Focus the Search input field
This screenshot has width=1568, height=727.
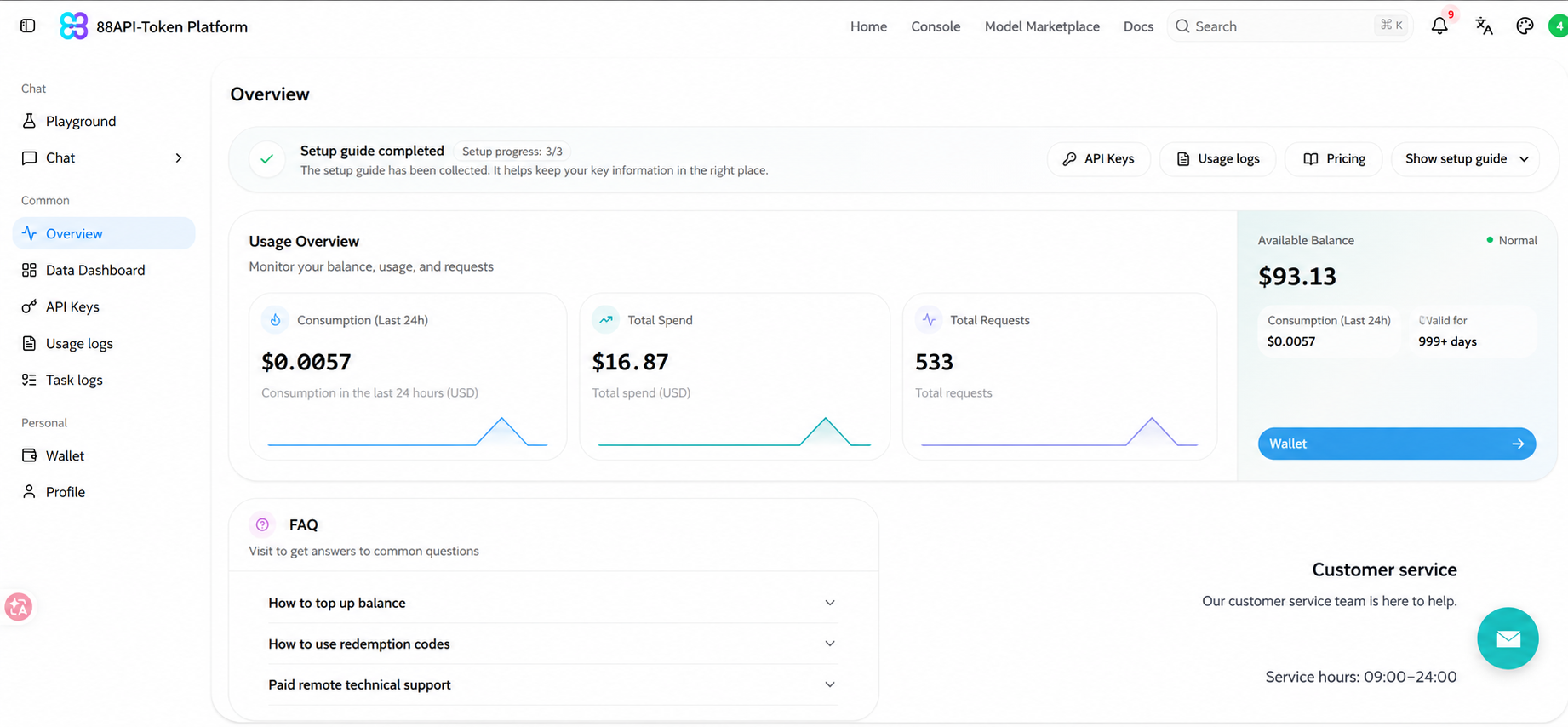[x=1290, y=26]
